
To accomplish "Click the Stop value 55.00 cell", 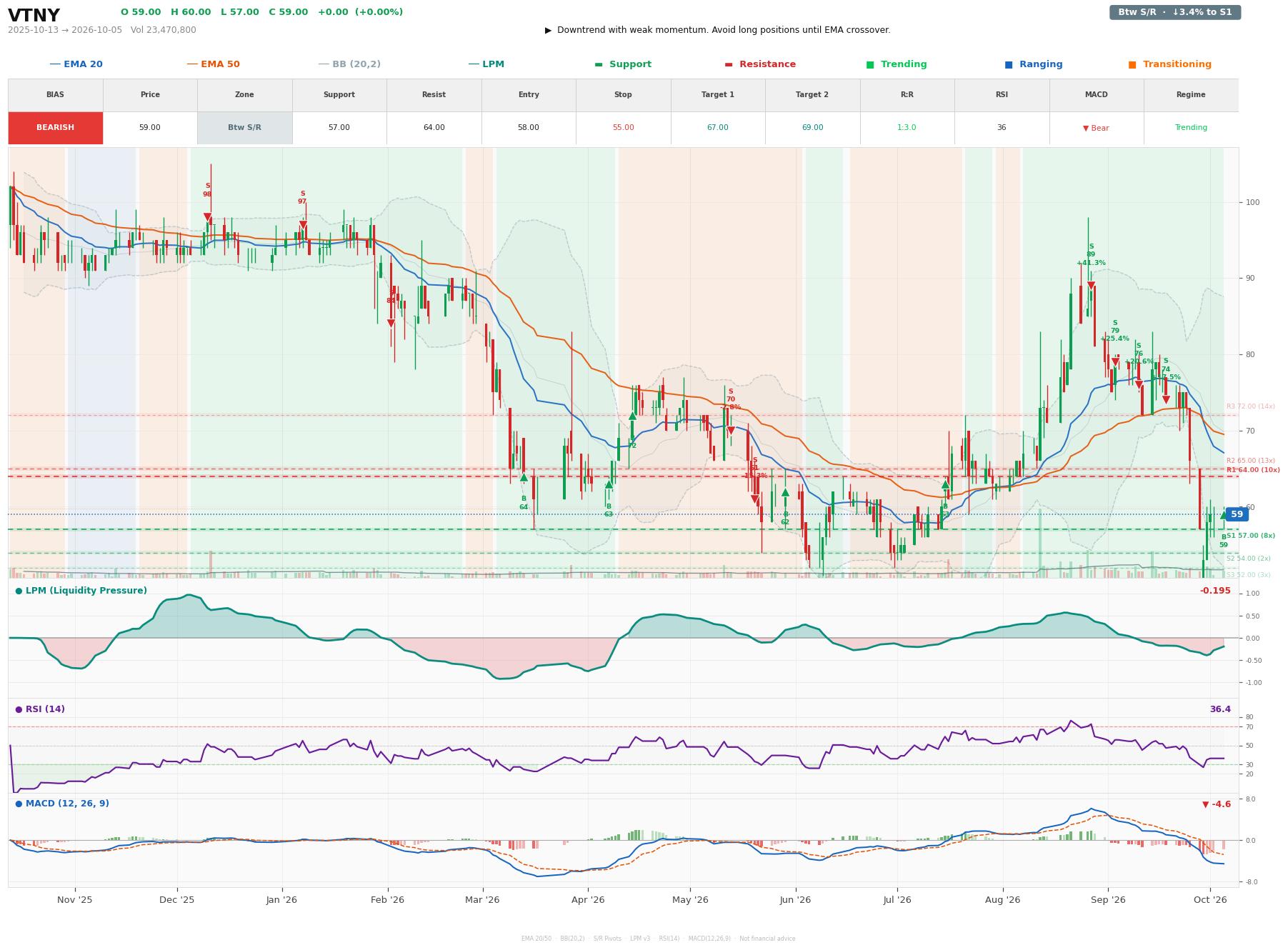I will coord(623,128).
